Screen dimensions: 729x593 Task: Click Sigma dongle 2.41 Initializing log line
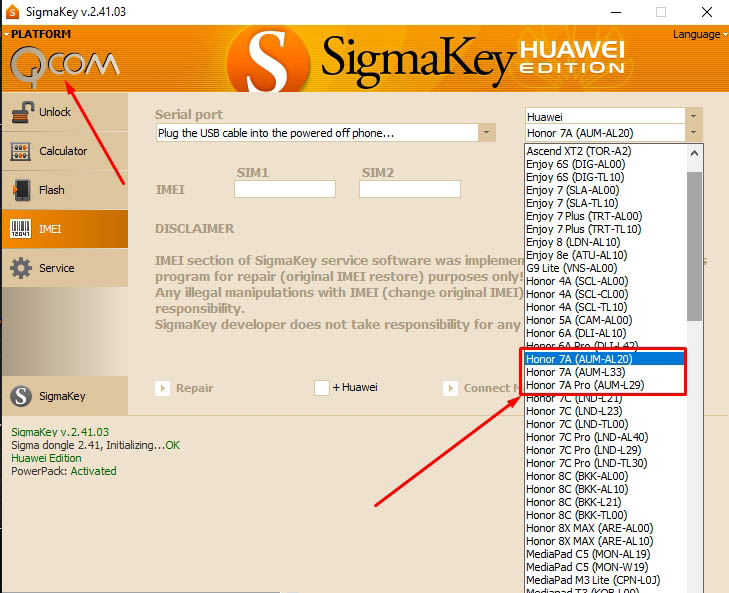(95, 445)
